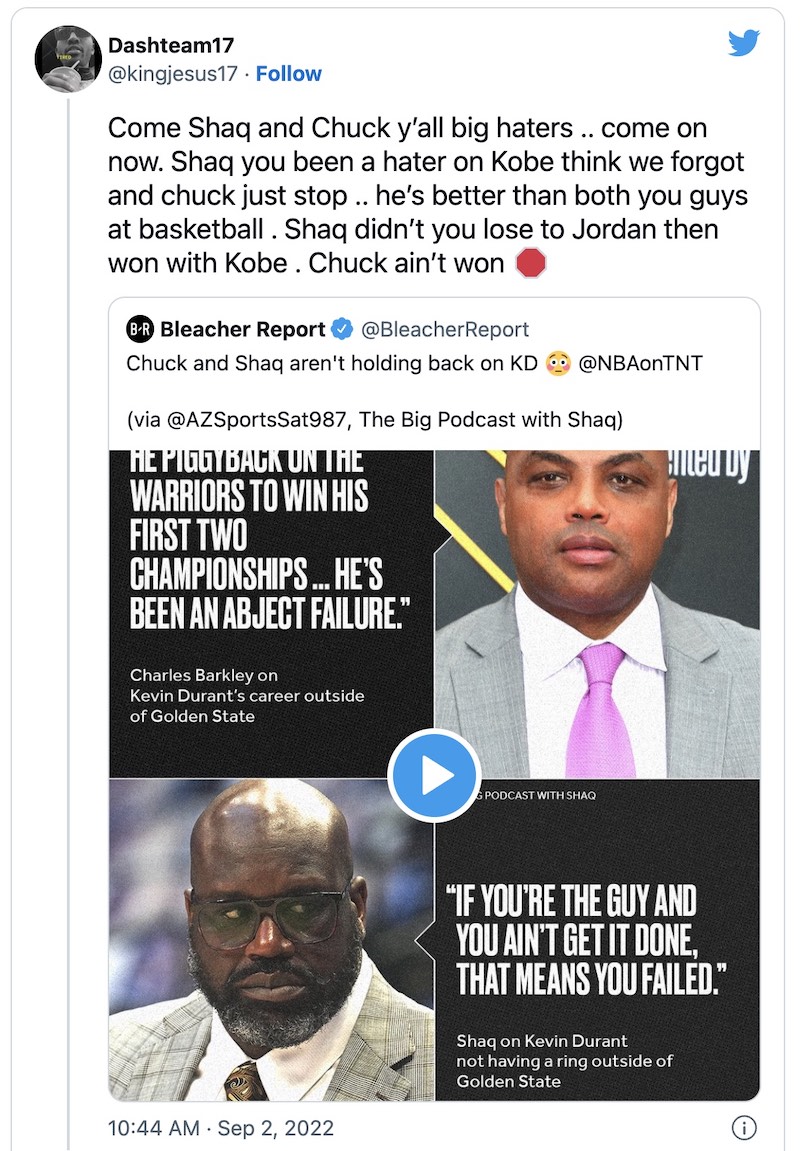800x1151 pixels.
Task: Click the Twitter bird icon
Action: coord(744,44)
